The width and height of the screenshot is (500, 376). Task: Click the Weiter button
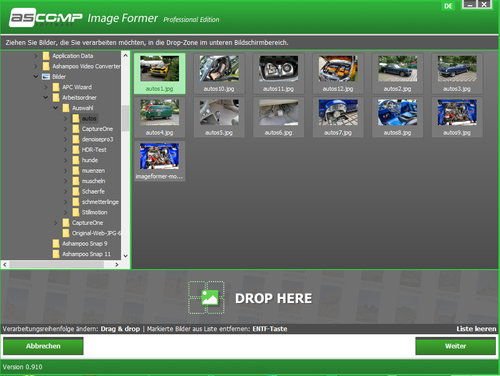point(455,346)
